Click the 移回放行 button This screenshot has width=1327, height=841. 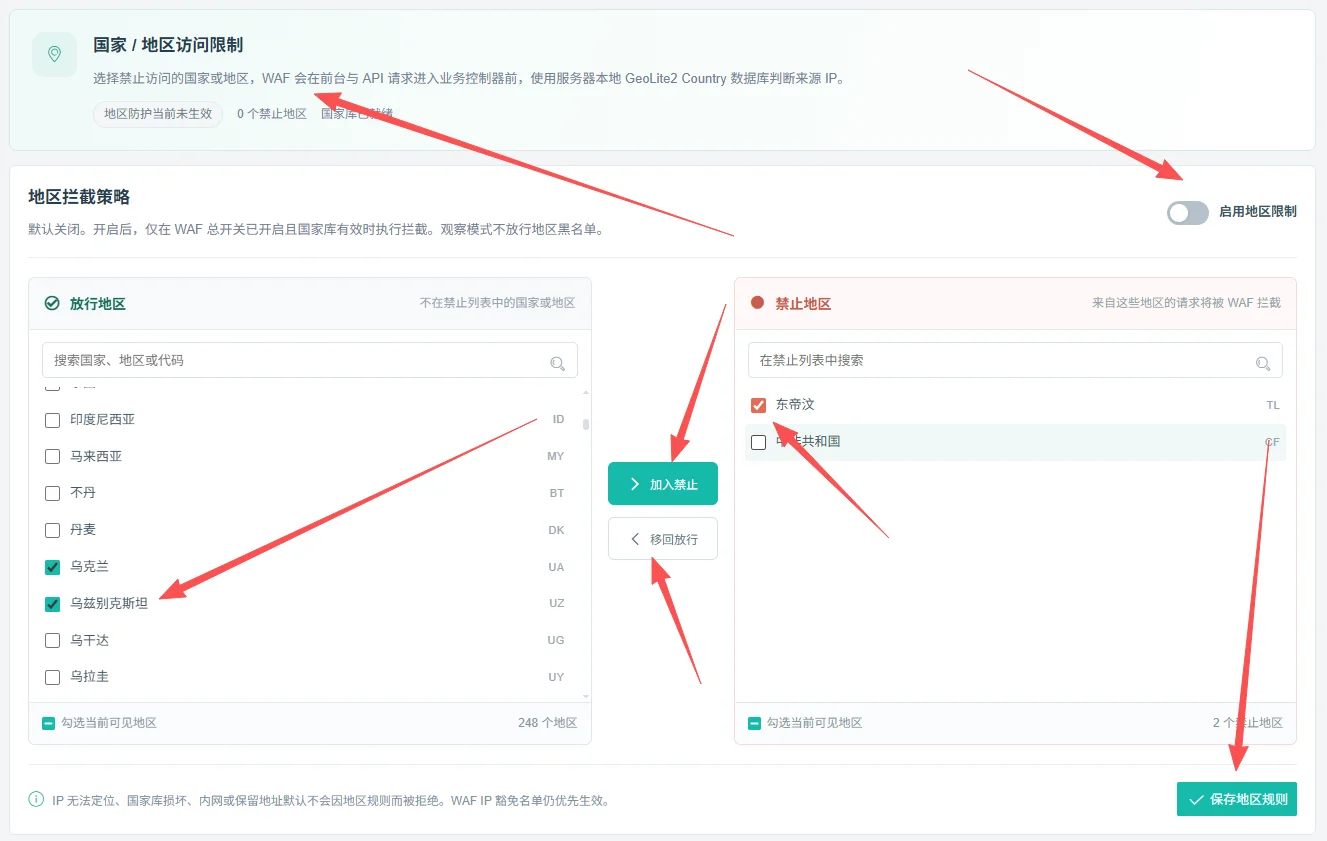663,539
